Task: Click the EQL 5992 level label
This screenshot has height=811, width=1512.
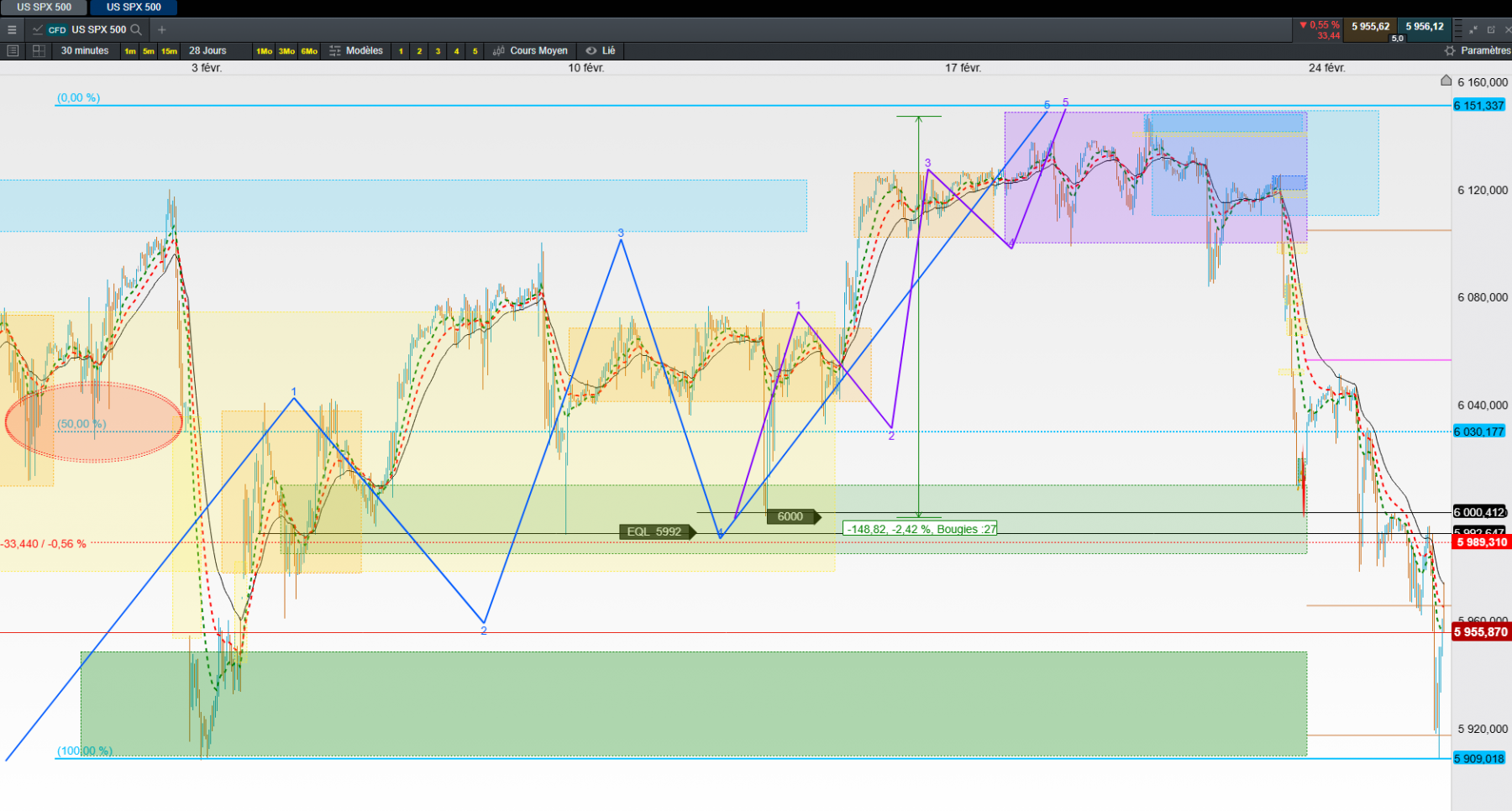Action: click(x=658, y=531)
